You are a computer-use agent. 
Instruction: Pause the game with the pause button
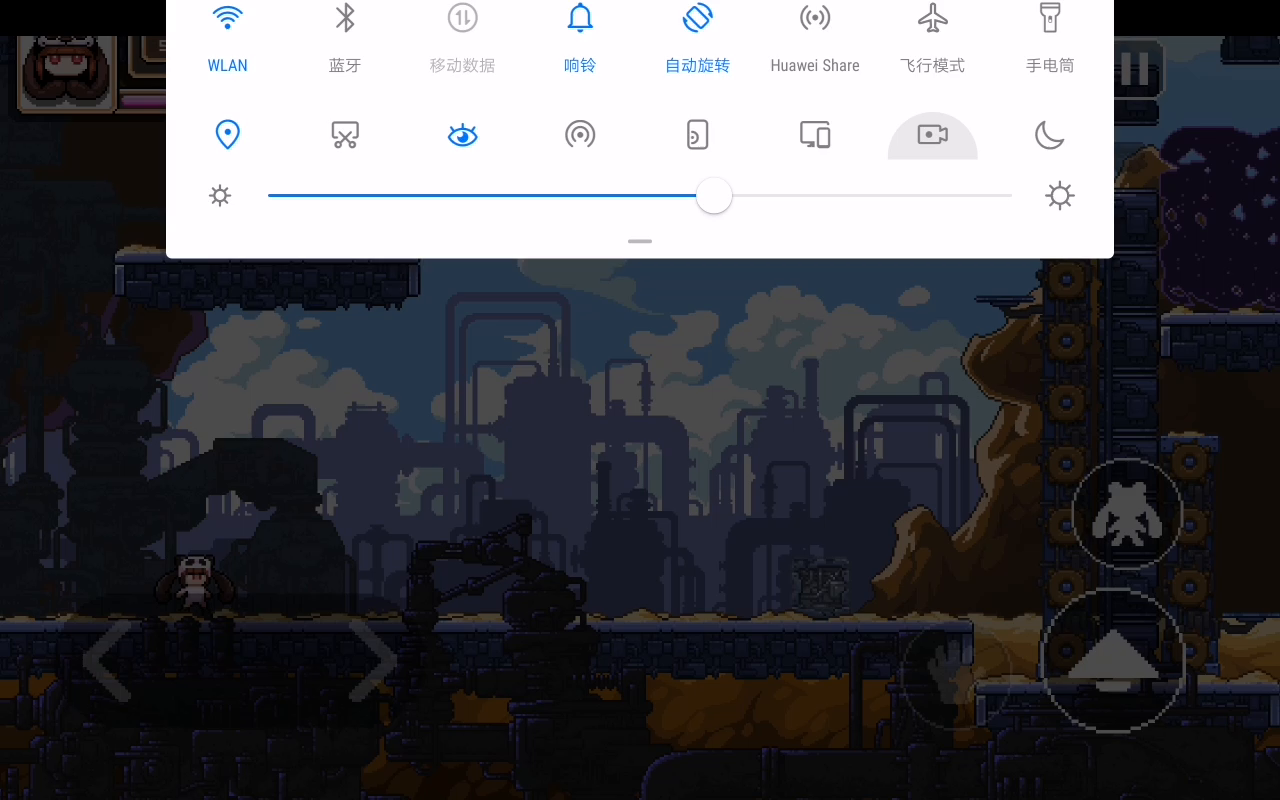1135,69
